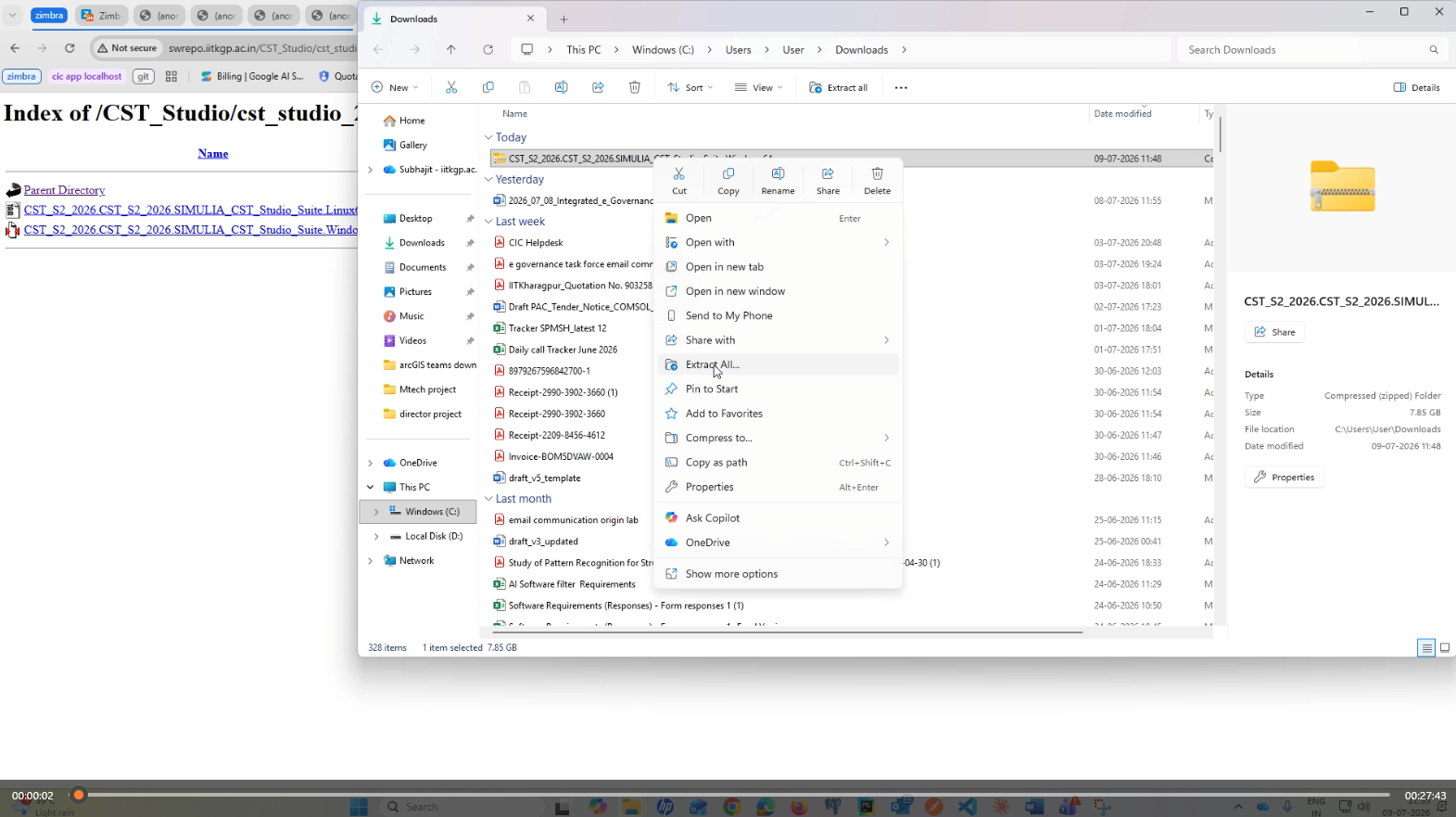
Task: Collapse the Last week group
Action: tap(488, 222)
